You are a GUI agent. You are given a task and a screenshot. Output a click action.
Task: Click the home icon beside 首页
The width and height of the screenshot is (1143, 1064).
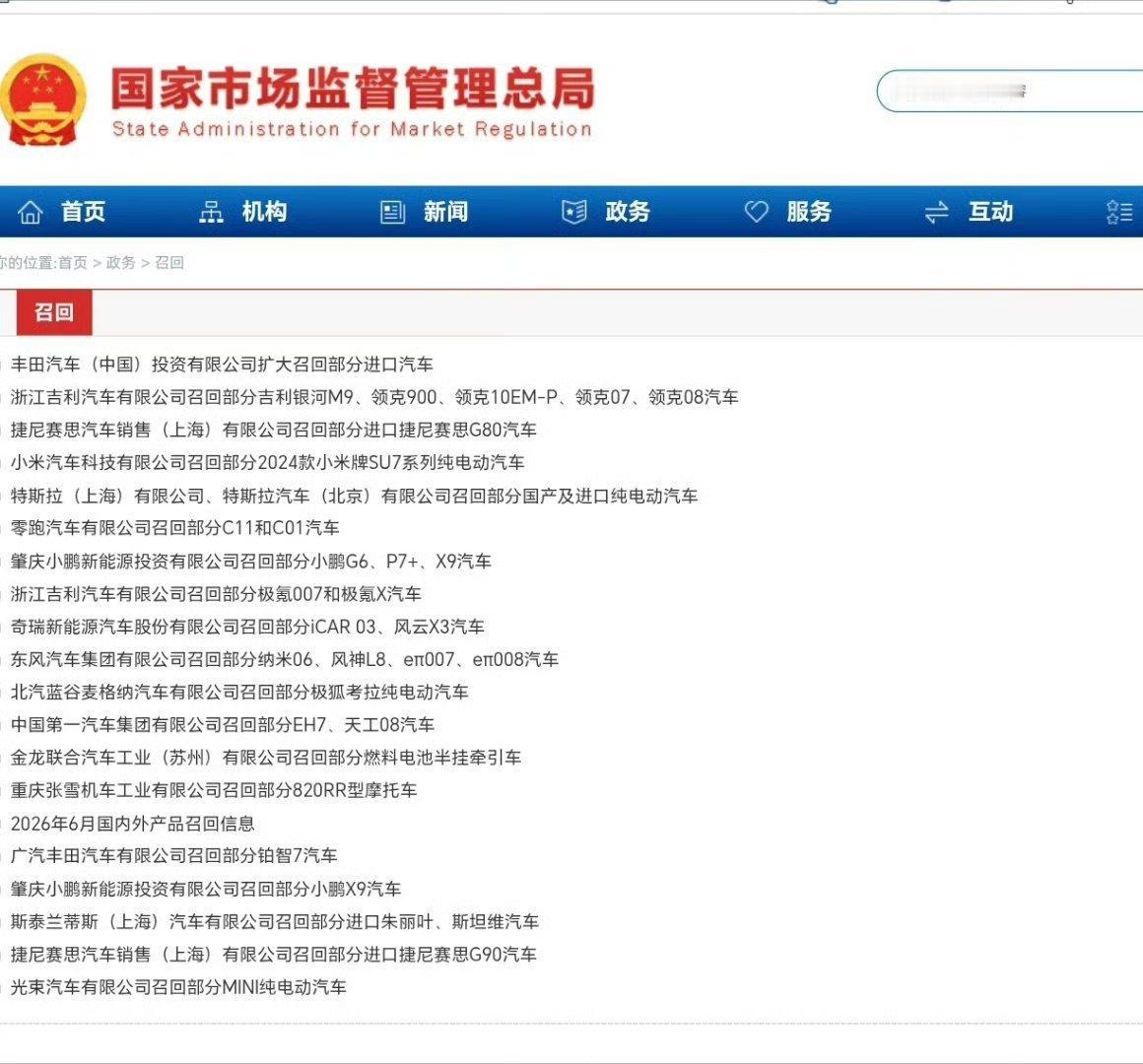point(31,212)
